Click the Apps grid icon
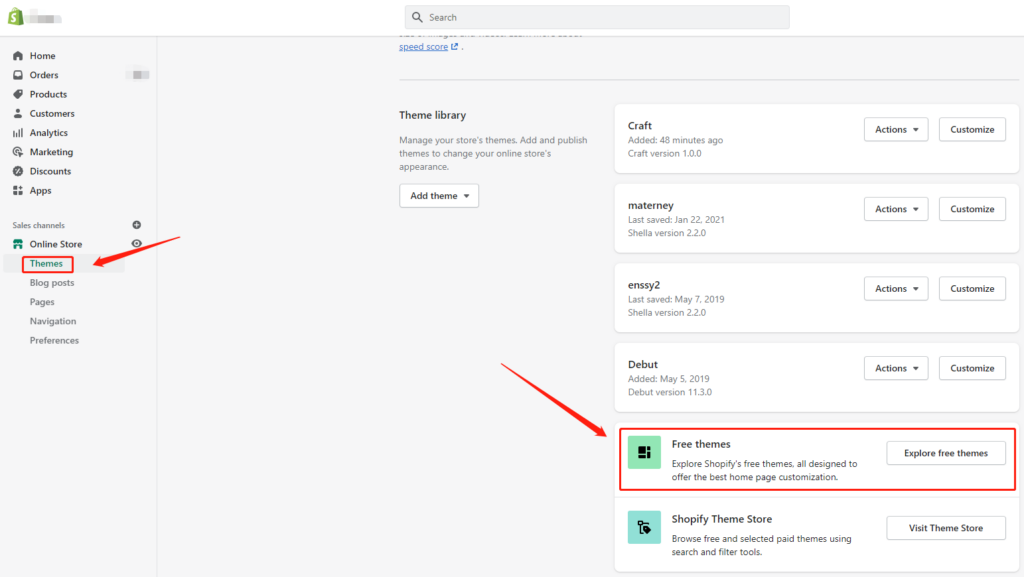Screen dimensions: 1024x577 point(18,191)
